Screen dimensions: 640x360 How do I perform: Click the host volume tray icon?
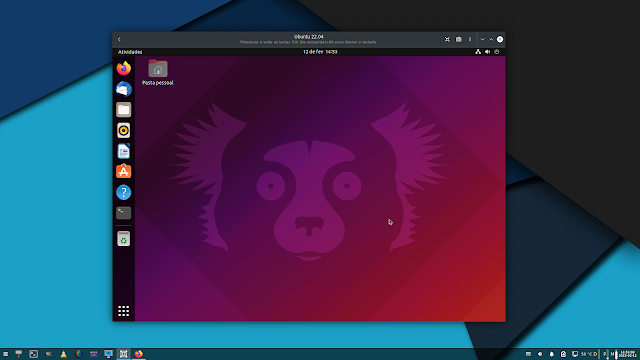tap(540, 354)
